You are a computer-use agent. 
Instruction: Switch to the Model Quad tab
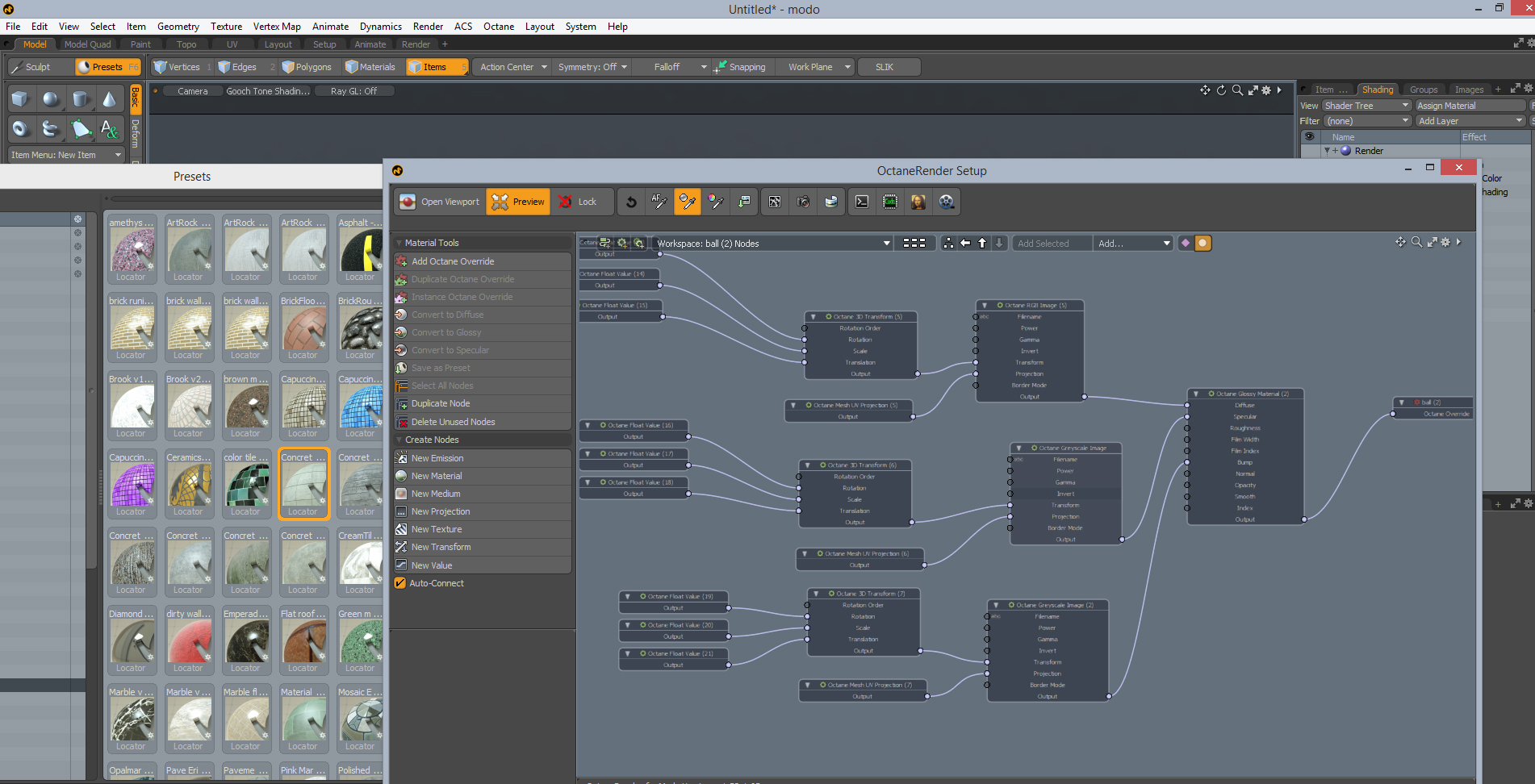(x=87, y=44)
